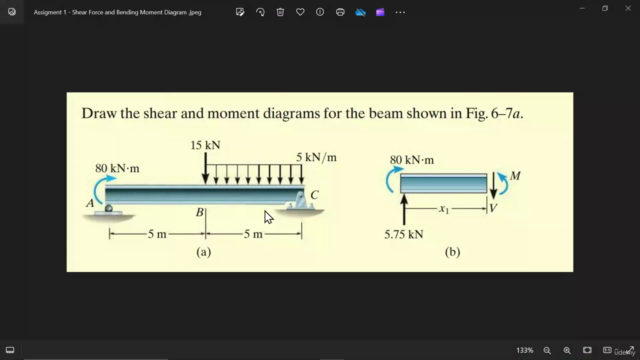The height and width of the screenshot is (360, 640).
Task: Open the purple Clipchamp video icon
Action: click(380, 12)
